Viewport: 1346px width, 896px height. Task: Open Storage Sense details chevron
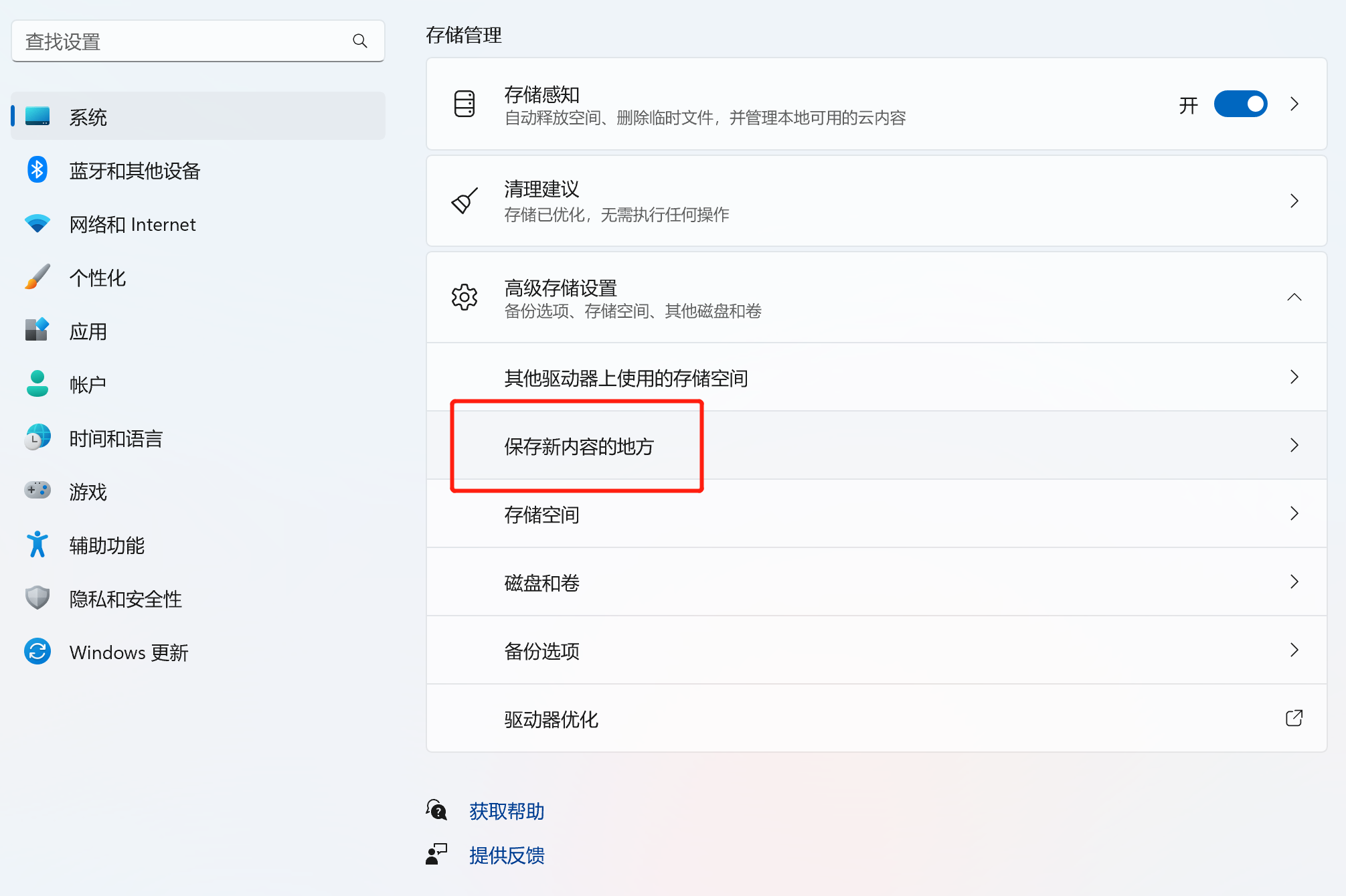click(1294, 104)
